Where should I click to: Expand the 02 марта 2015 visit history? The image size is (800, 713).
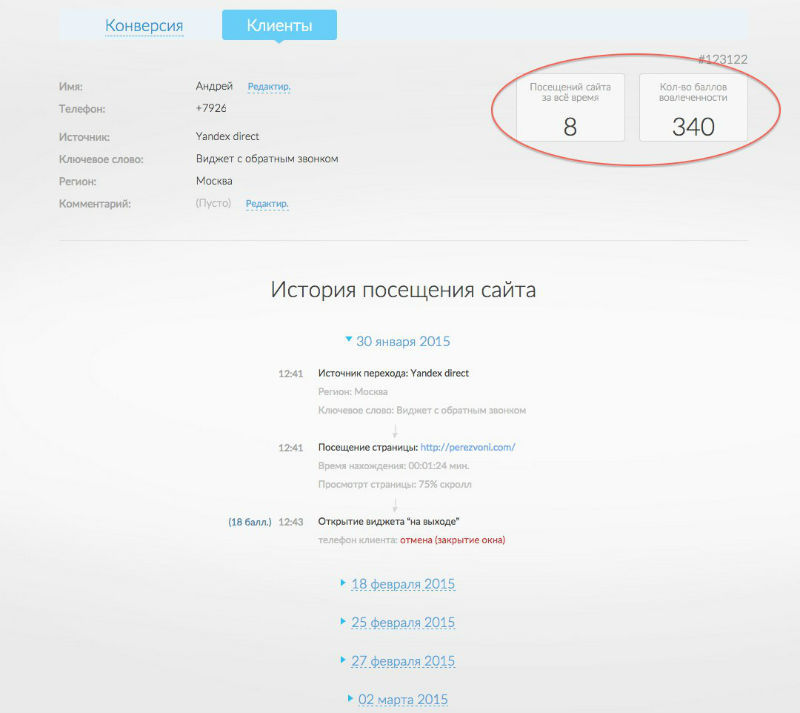[397, 699]
